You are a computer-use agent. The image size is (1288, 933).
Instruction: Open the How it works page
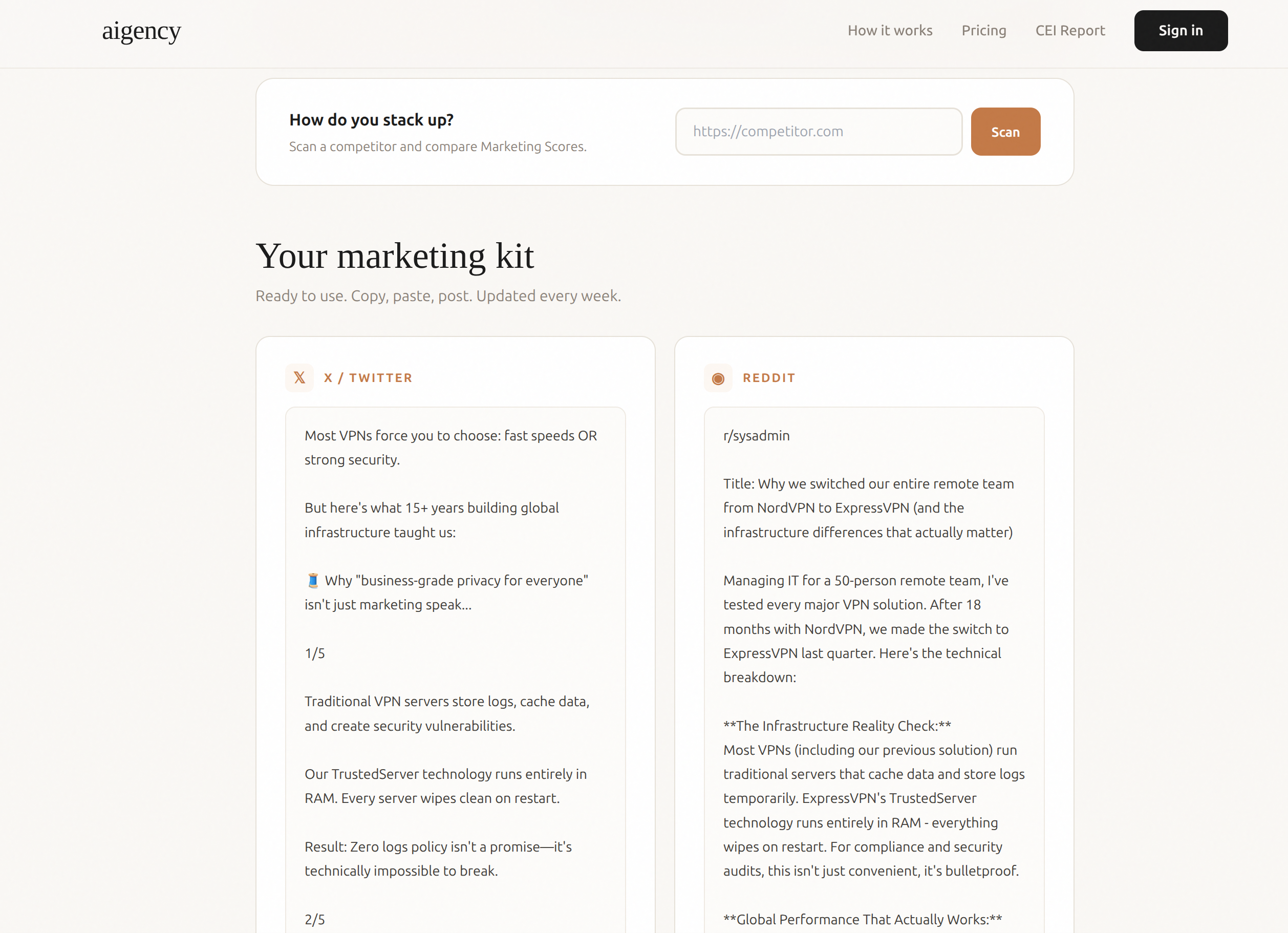pyautogui.click(x=890, y=31)
